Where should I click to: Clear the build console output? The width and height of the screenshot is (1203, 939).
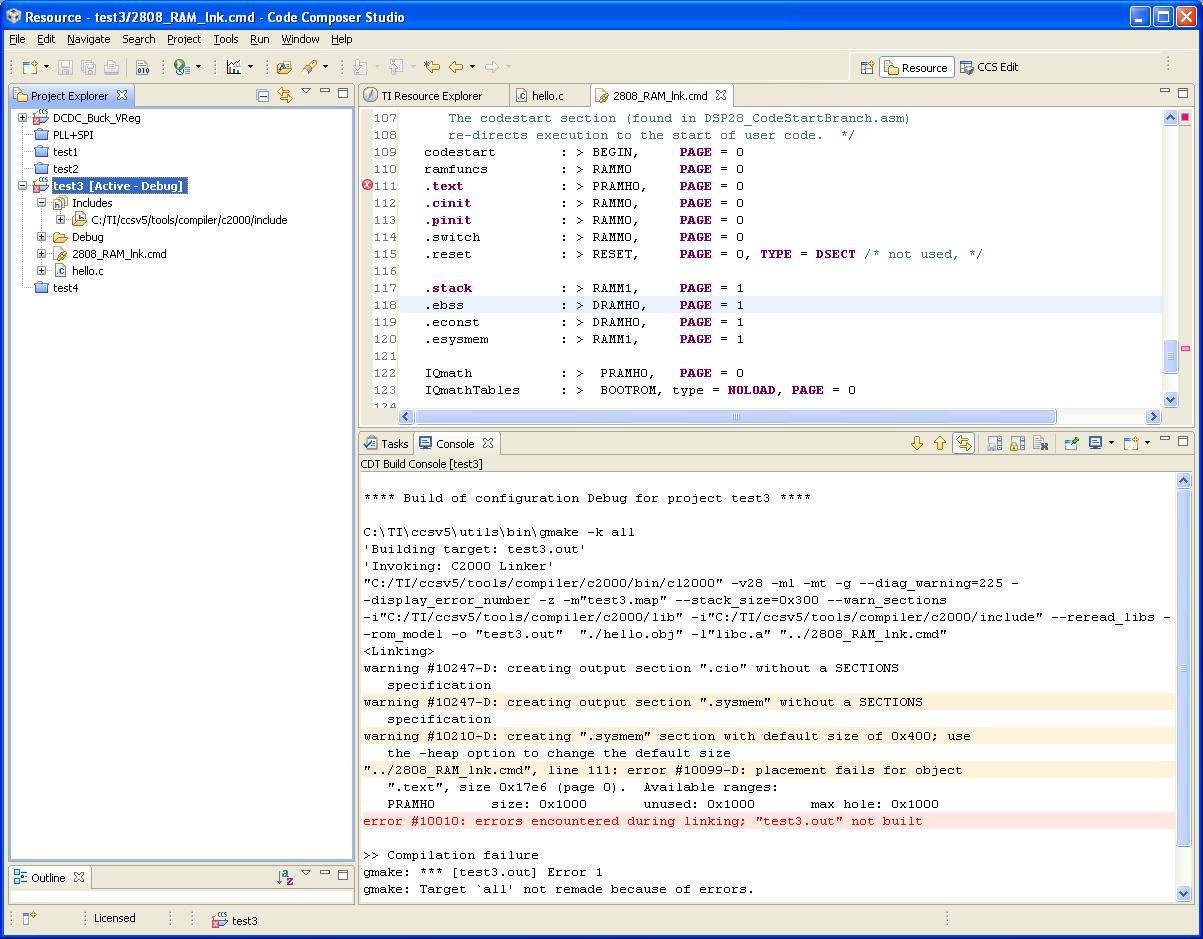[x=1040, y=443]
